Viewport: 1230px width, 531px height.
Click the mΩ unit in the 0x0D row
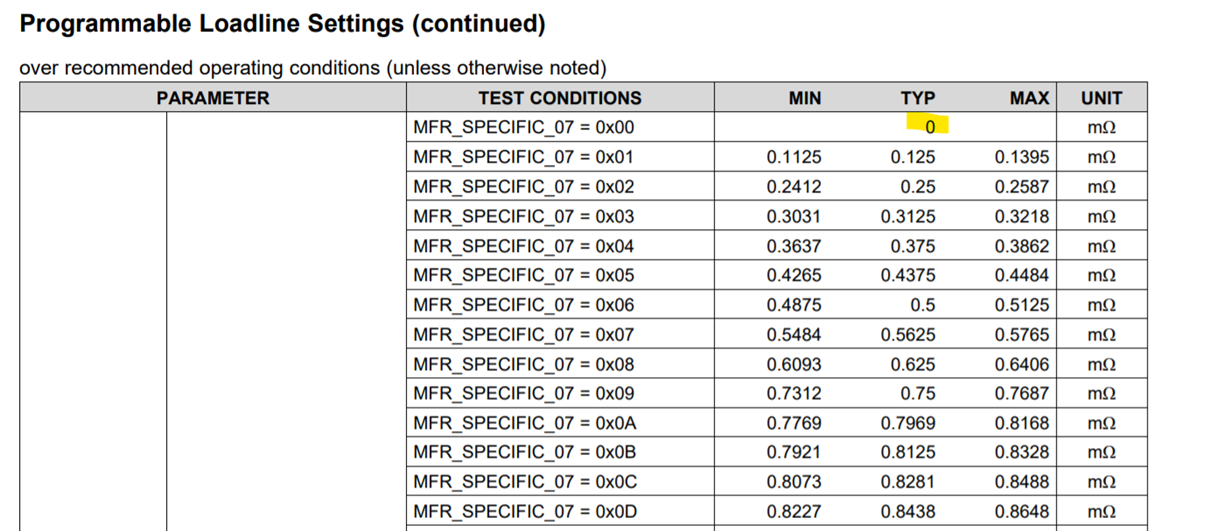click(1101, 512)
